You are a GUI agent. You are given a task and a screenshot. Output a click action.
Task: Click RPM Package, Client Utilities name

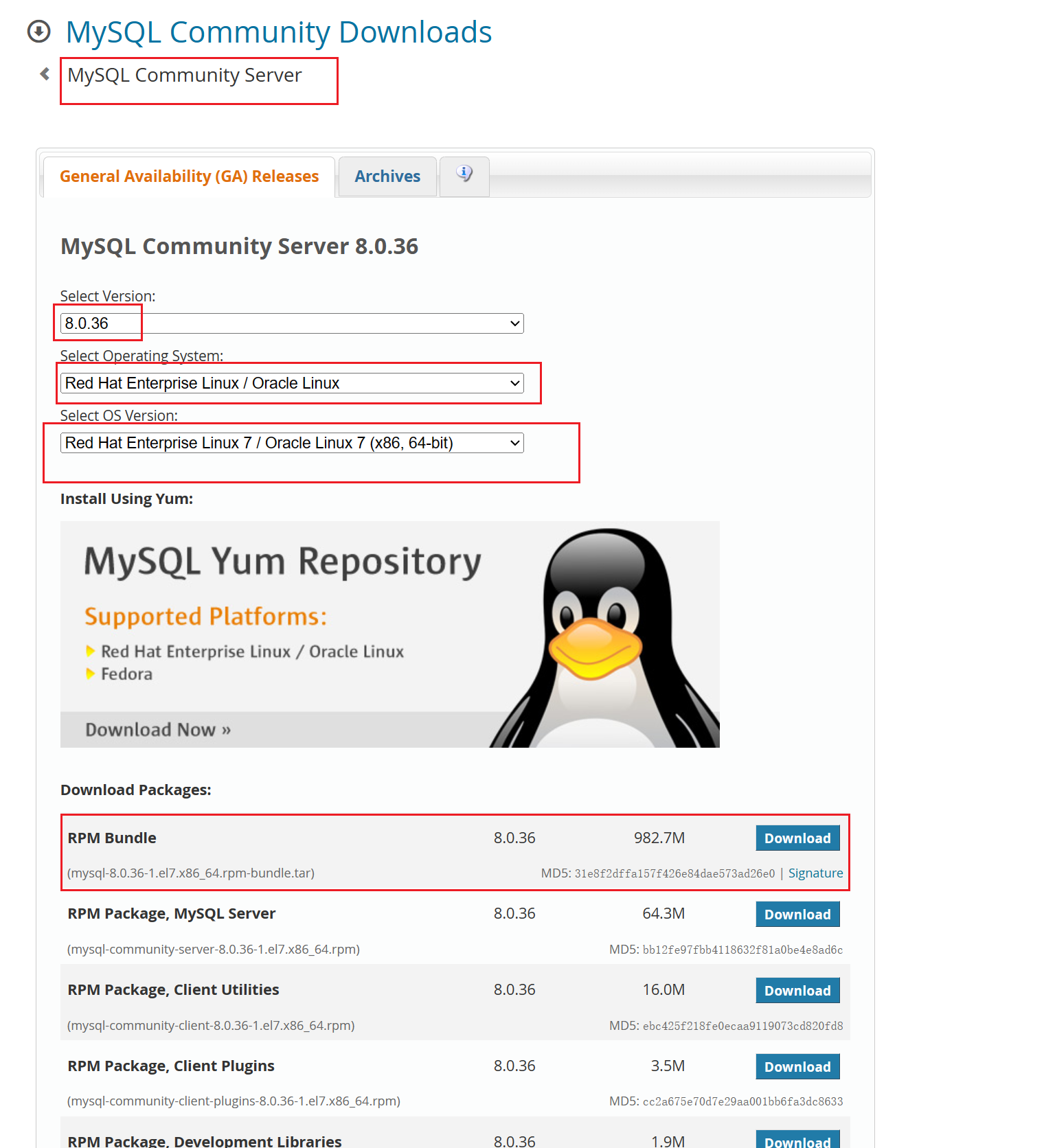click(173, 990)
